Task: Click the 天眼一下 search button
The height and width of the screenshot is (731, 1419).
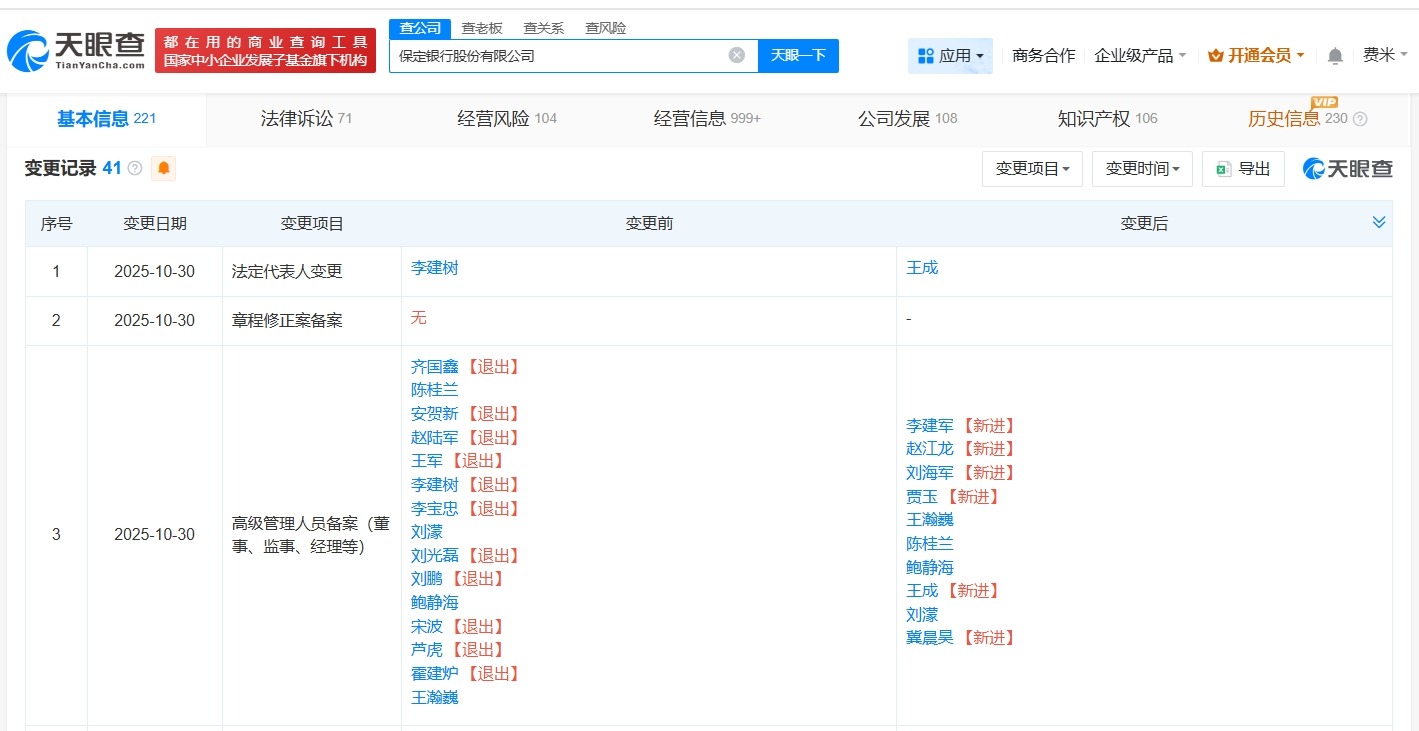Action: coord(798,56)
